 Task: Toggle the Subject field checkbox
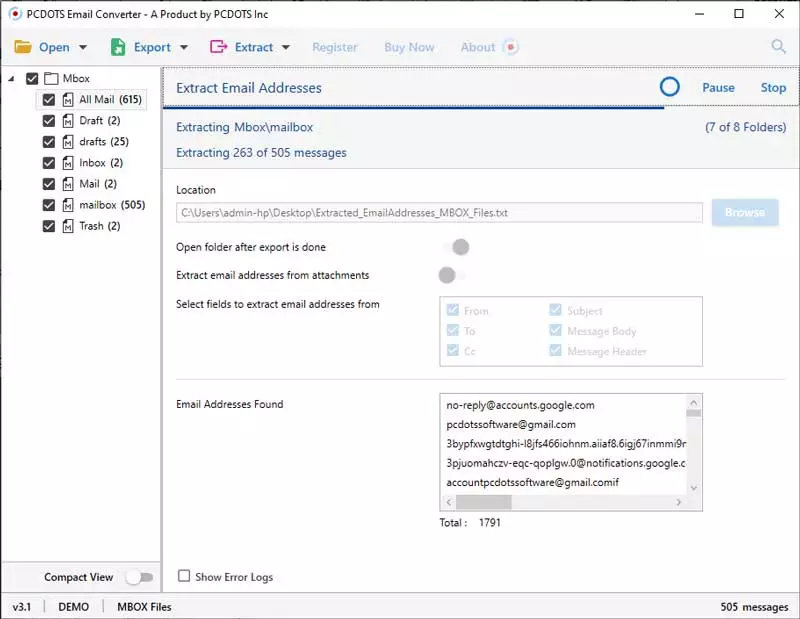pos(555,310)
